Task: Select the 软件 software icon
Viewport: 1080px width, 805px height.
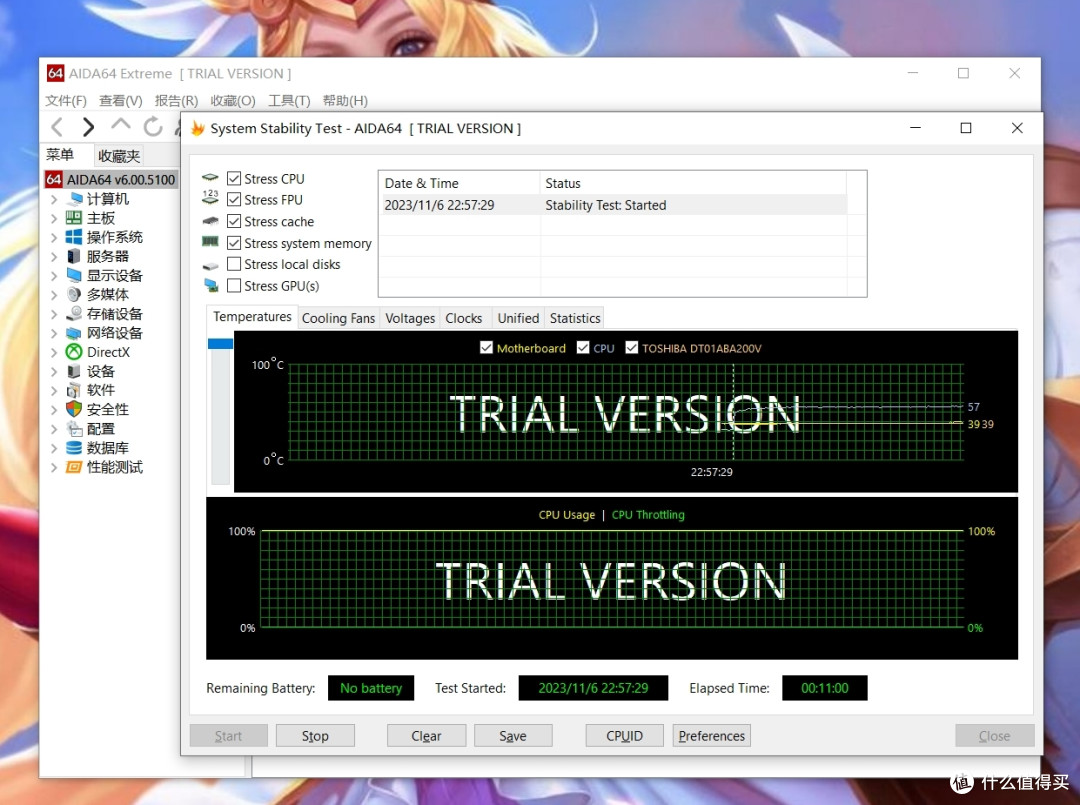Action: pyautogui.click(x=74, y=390)
